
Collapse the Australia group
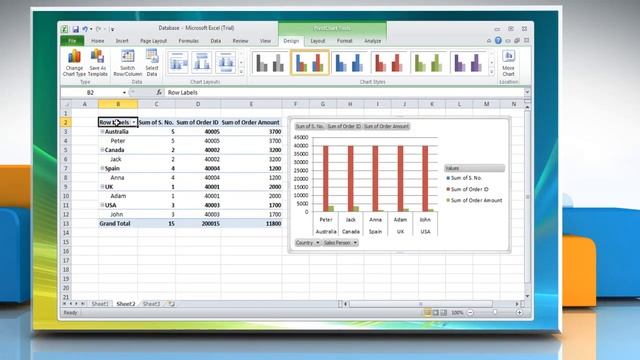tap(102, 131)
